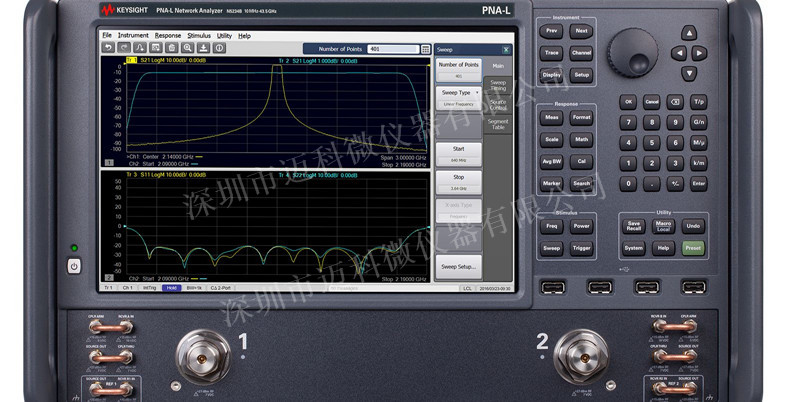Tap the Power hardkey in Stimulus group
The image size is (800, 402).
(581, 226)
